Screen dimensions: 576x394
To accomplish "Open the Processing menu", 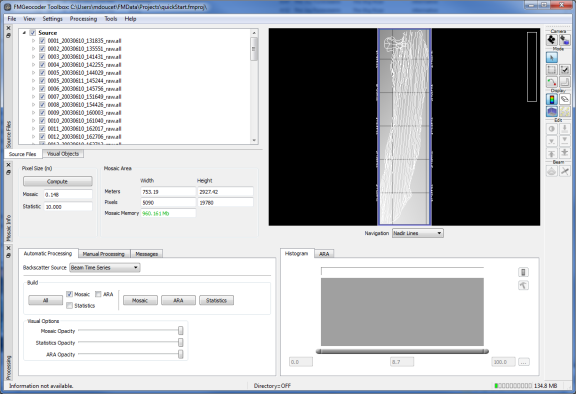I will coord(83,19).
